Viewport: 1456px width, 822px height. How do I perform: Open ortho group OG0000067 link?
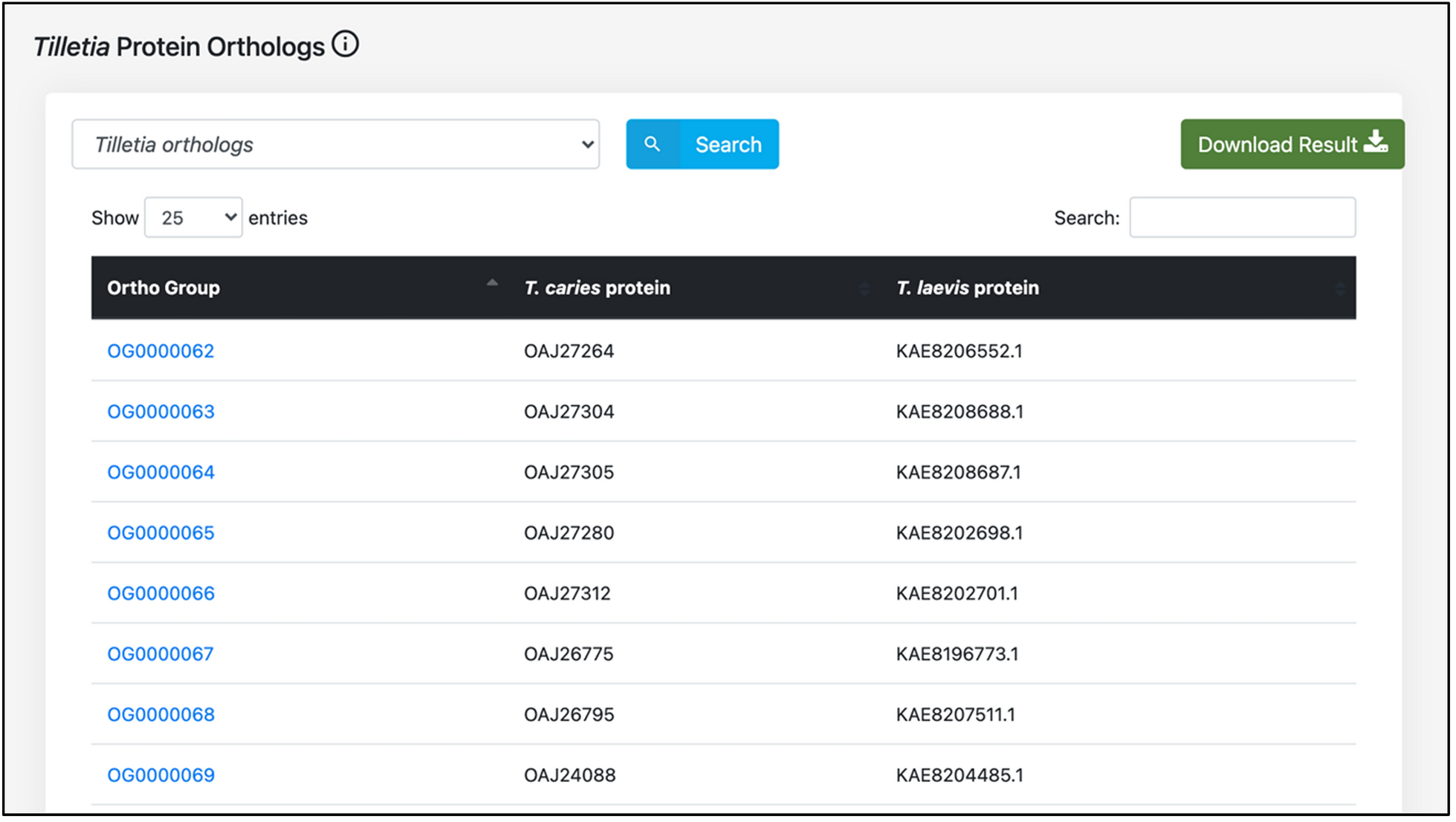pyautogui.click(x=161, y=654)
